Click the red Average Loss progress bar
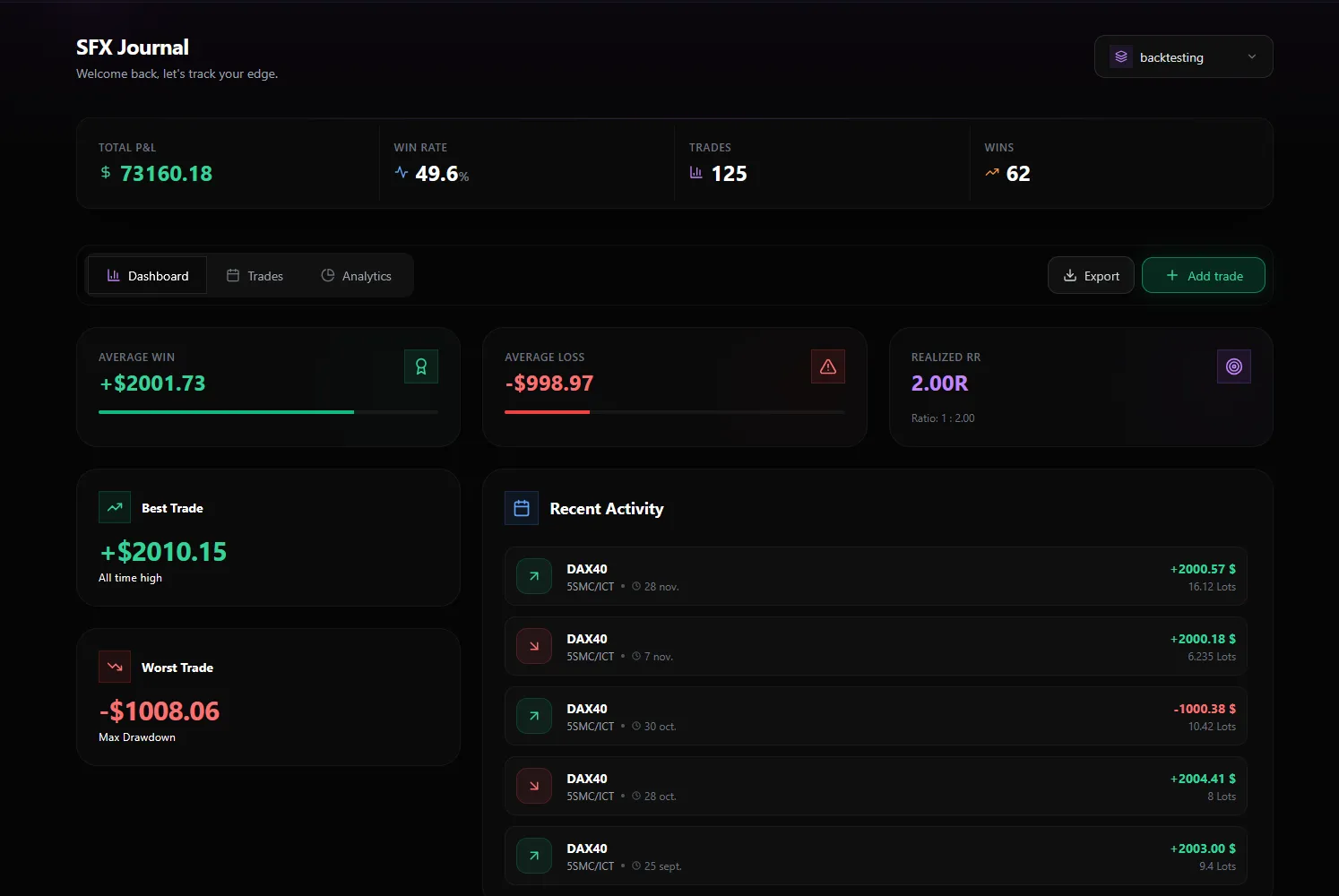The image size is (1339, 896). [547, 412]
